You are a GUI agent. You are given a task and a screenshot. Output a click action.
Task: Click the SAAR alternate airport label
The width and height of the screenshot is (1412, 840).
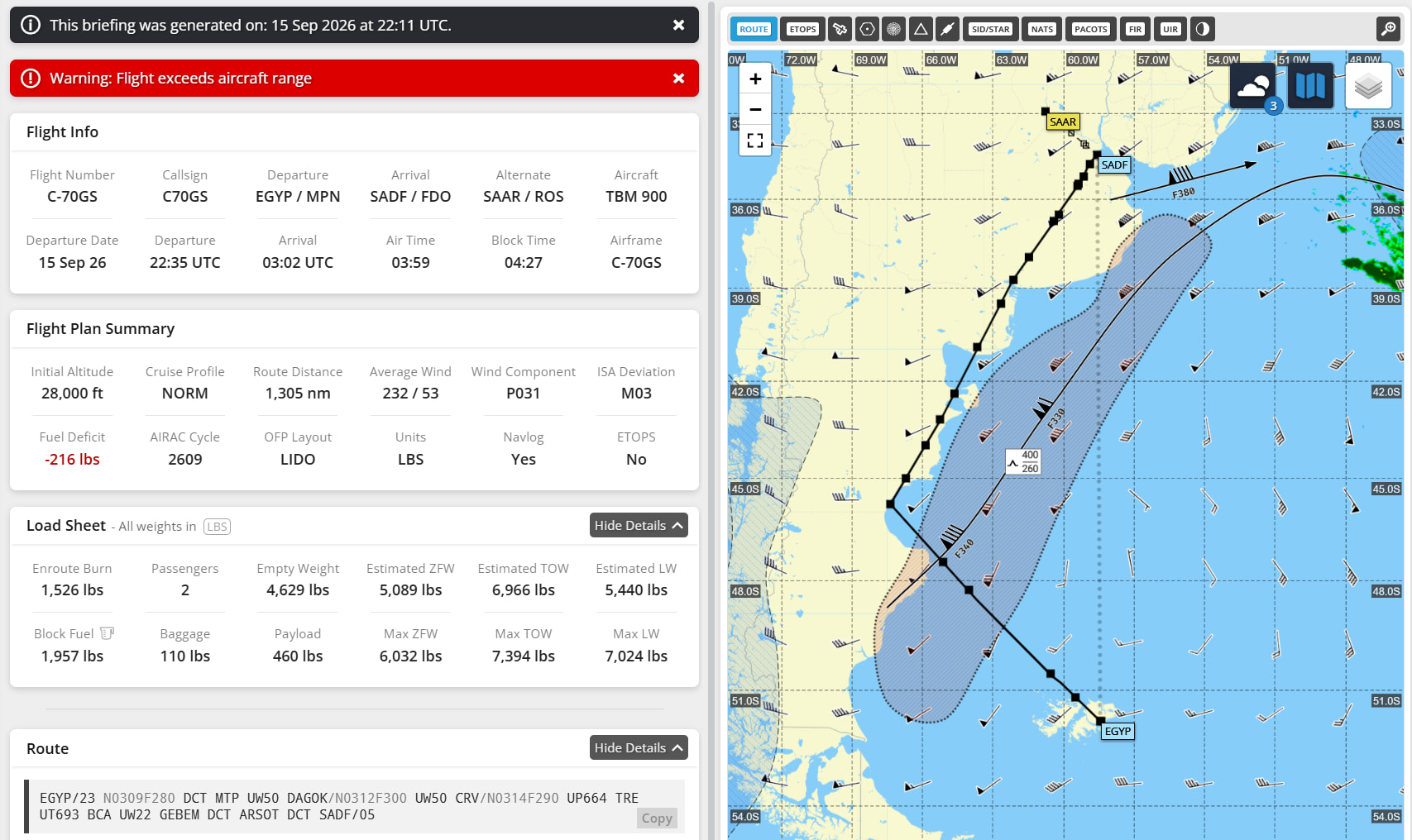pos(1063,122)
